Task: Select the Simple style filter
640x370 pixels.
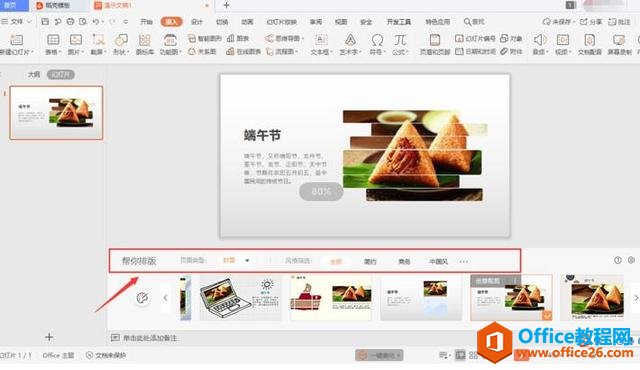Action: tap(370, 261)
